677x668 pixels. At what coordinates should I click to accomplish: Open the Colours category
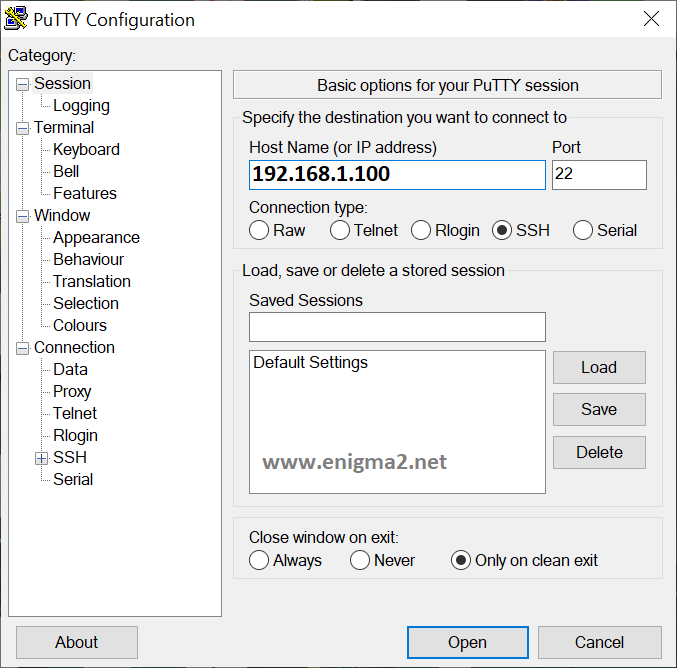[80, 325]
